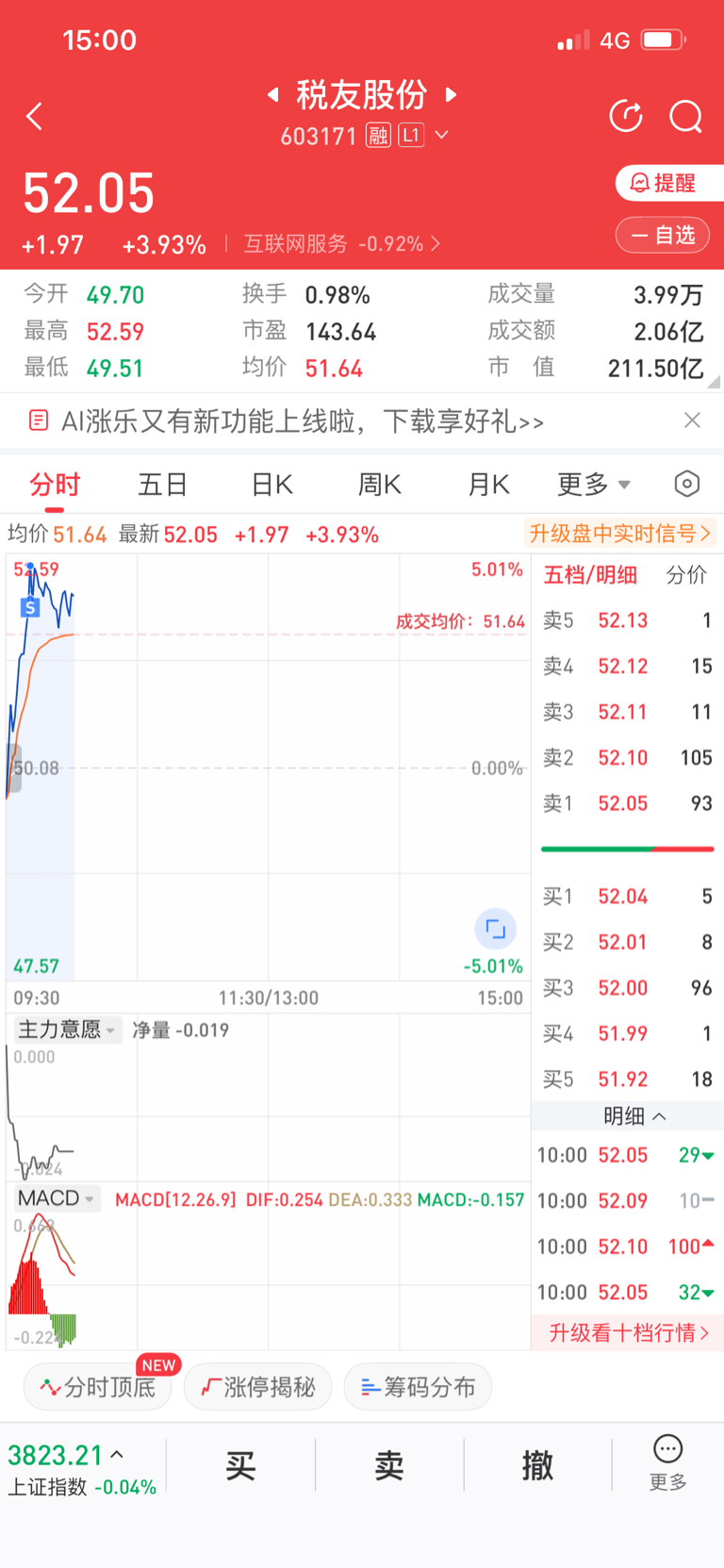The width and height of the screenshot is (724, 1568).
Task: Tap the 市盈 143.64 value
Action: (x=340, y=332)
